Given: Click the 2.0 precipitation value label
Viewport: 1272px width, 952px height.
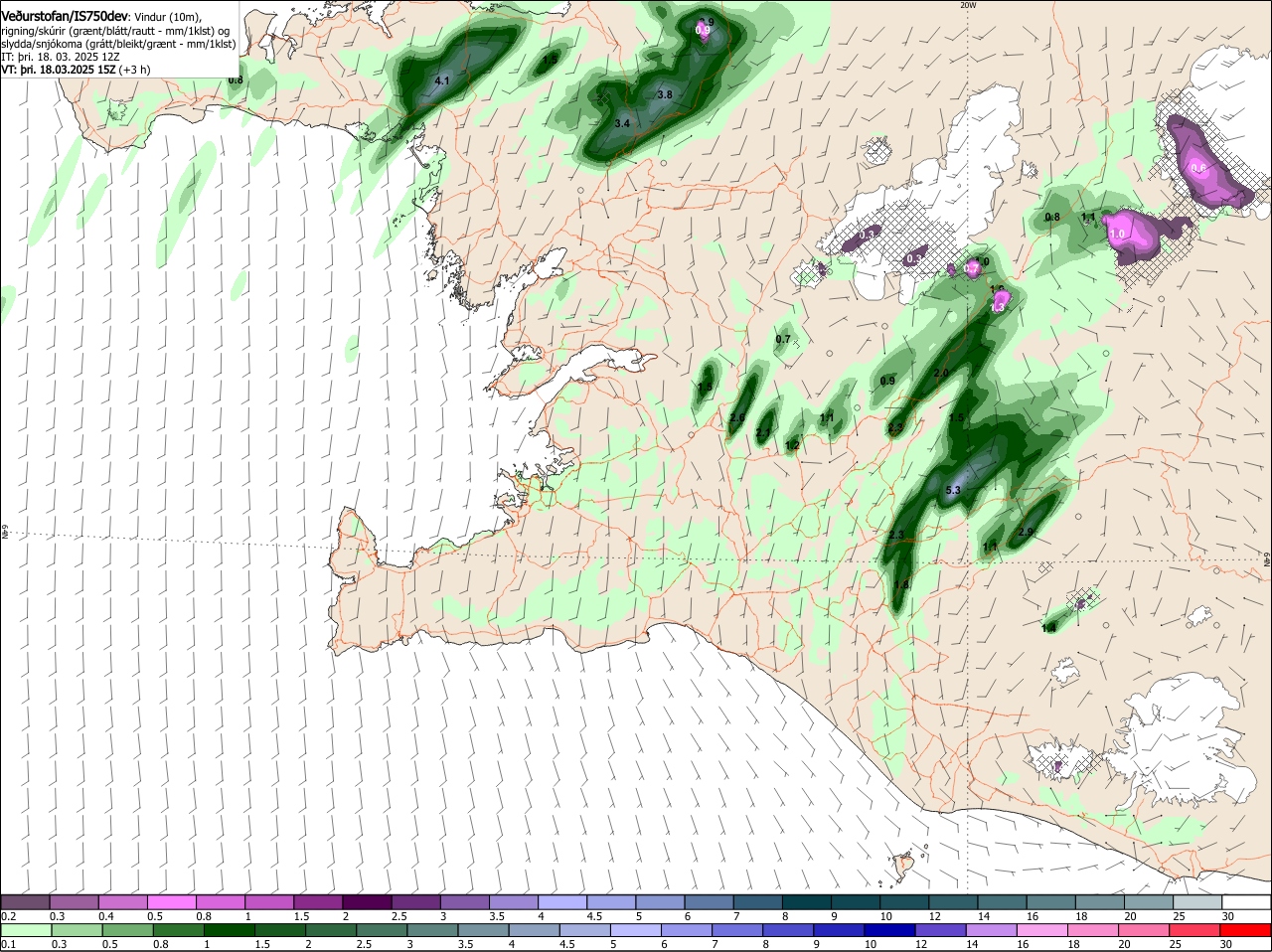Looking at the screenshot, I should (942, 373).
